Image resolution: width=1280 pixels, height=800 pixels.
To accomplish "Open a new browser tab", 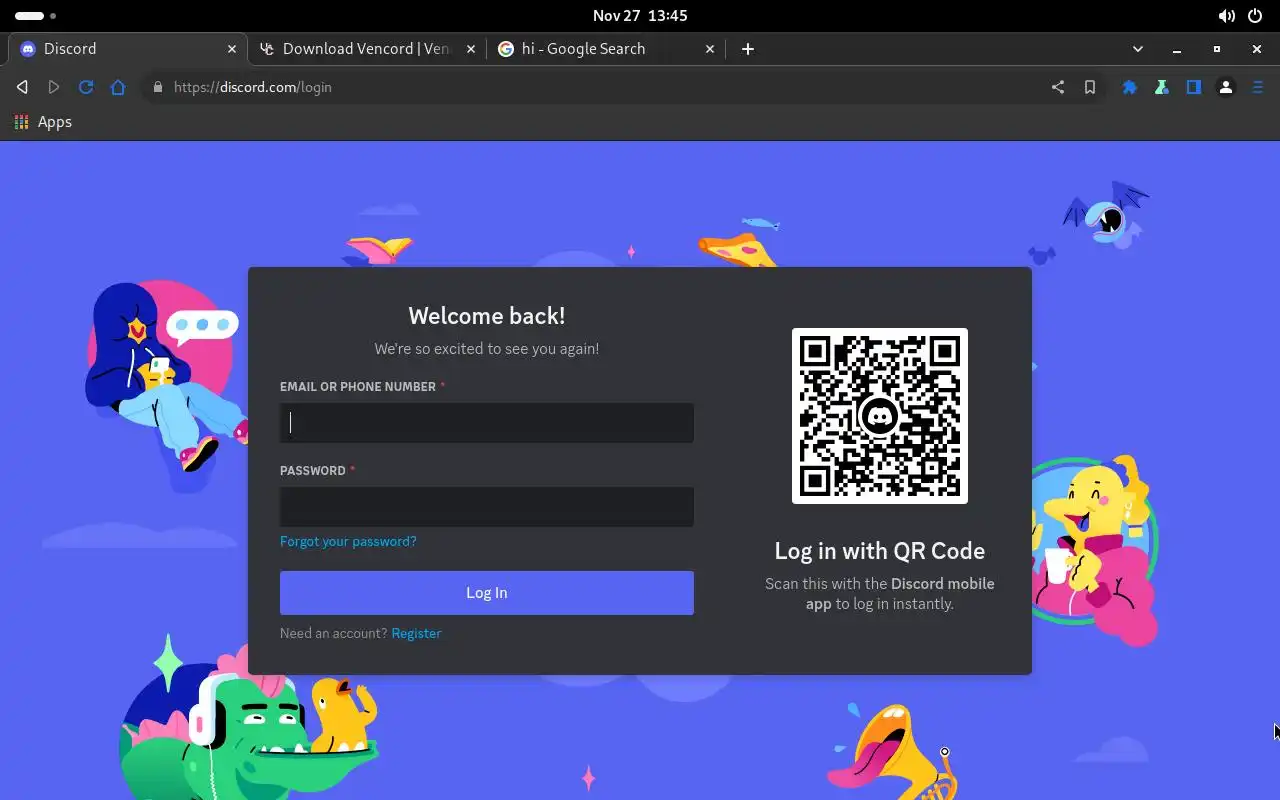I will (x=748, y=49).
